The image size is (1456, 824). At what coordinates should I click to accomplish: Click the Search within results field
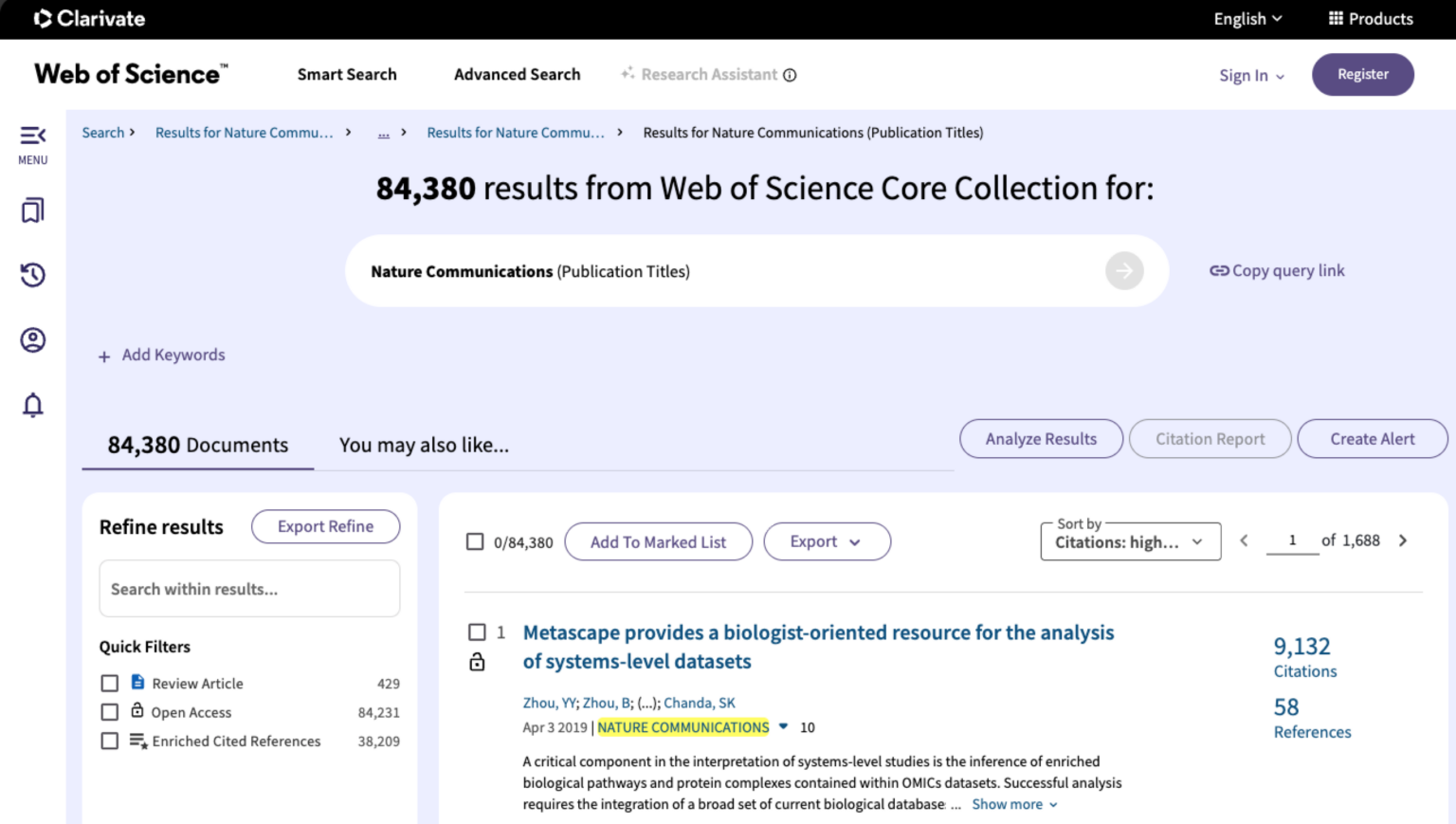pos(249,589)
